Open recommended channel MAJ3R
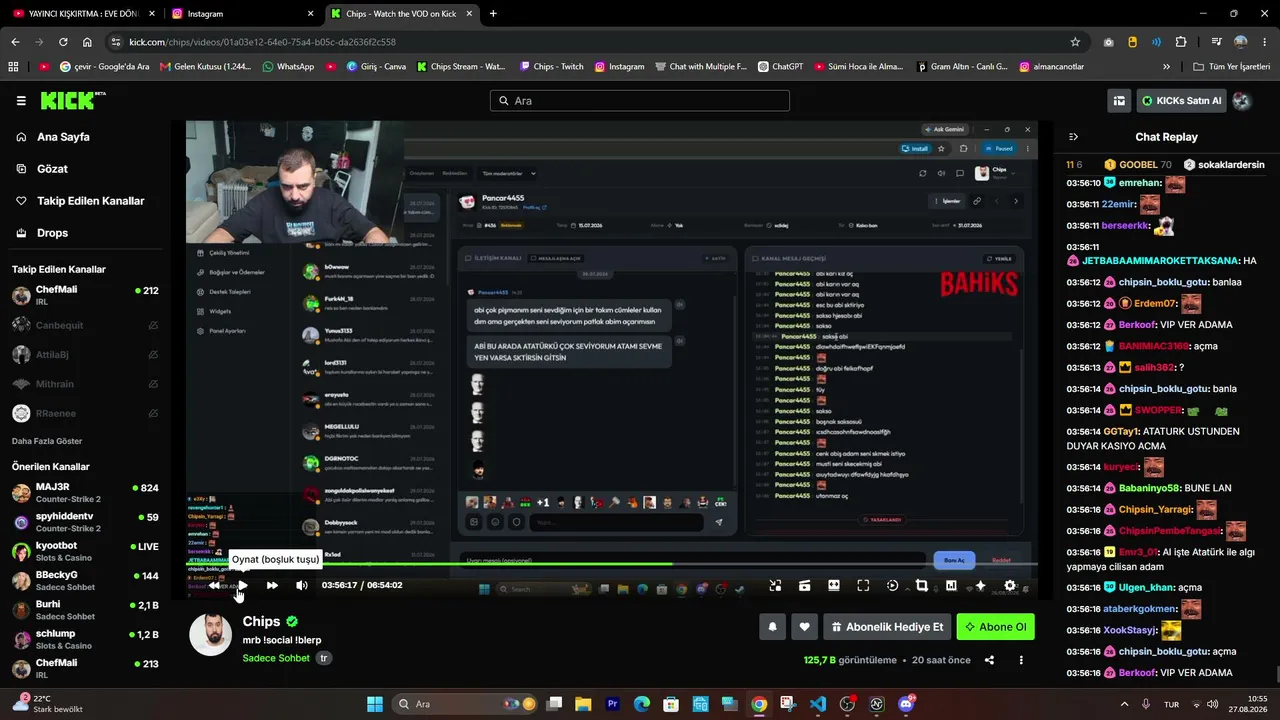Screen dimensions: 1280x720 click(x=85, y=493)
